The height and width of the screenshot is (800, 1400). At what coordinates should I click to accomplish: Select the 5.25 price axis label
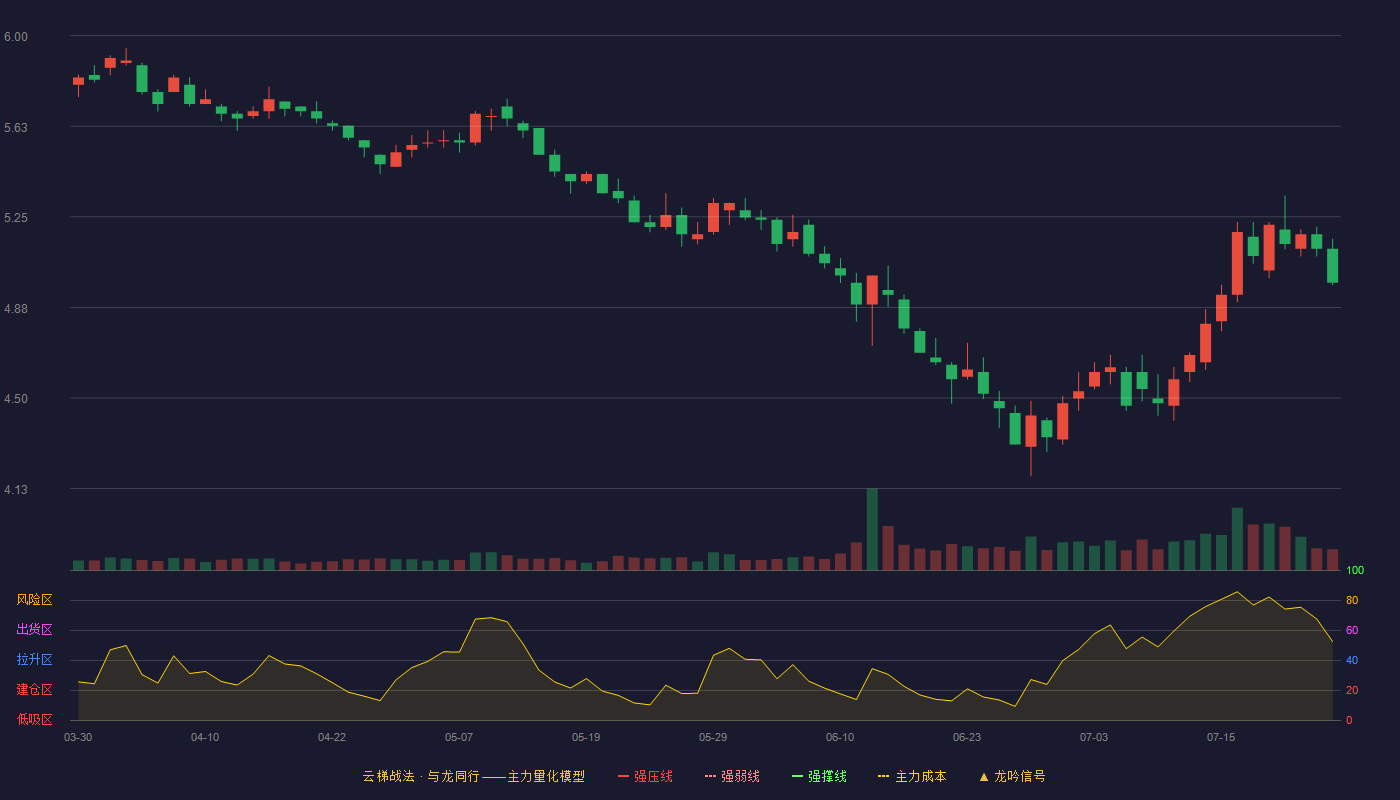pos(16,218)
